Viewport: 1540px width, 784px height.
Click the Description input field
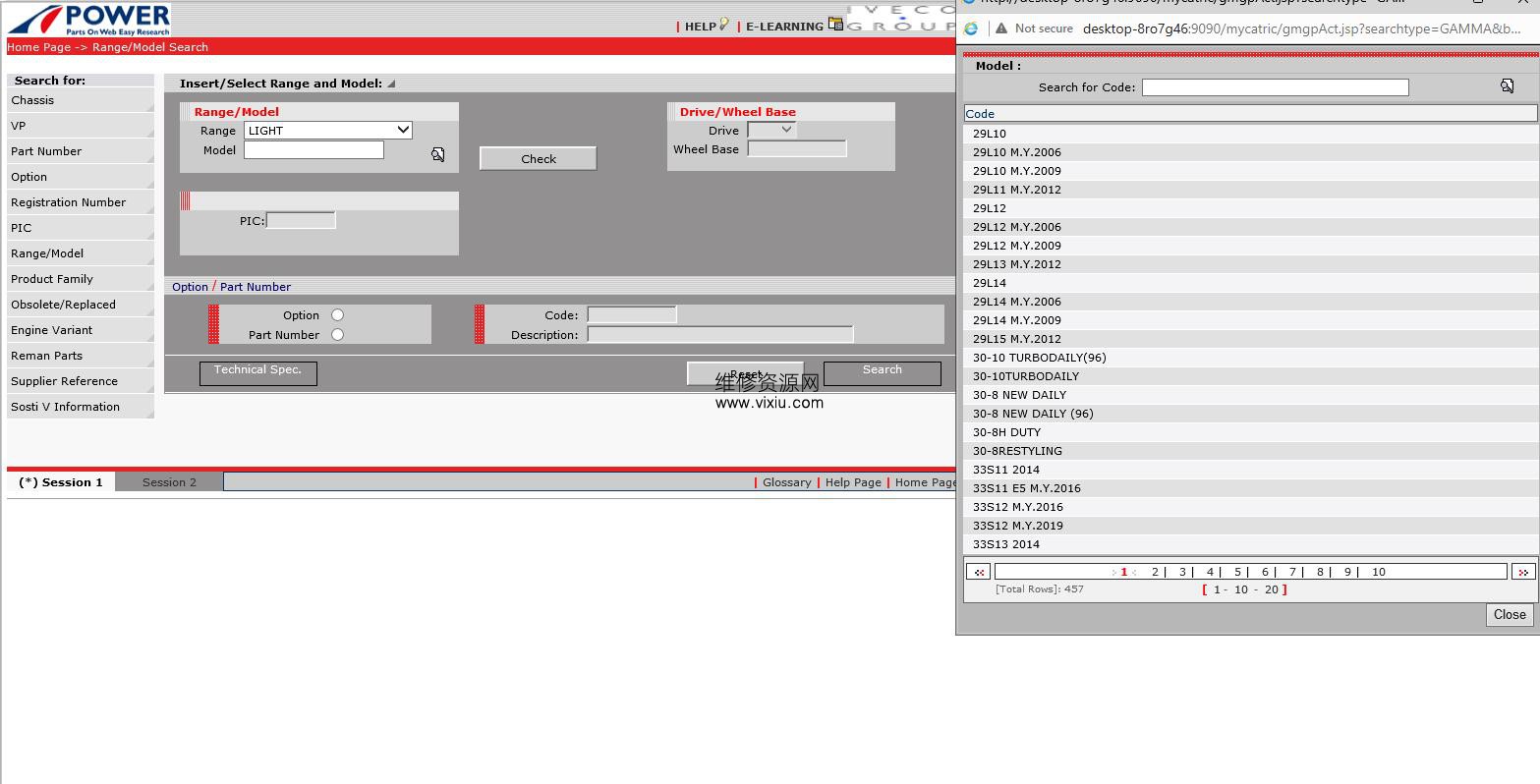click(x=720, y=334)
